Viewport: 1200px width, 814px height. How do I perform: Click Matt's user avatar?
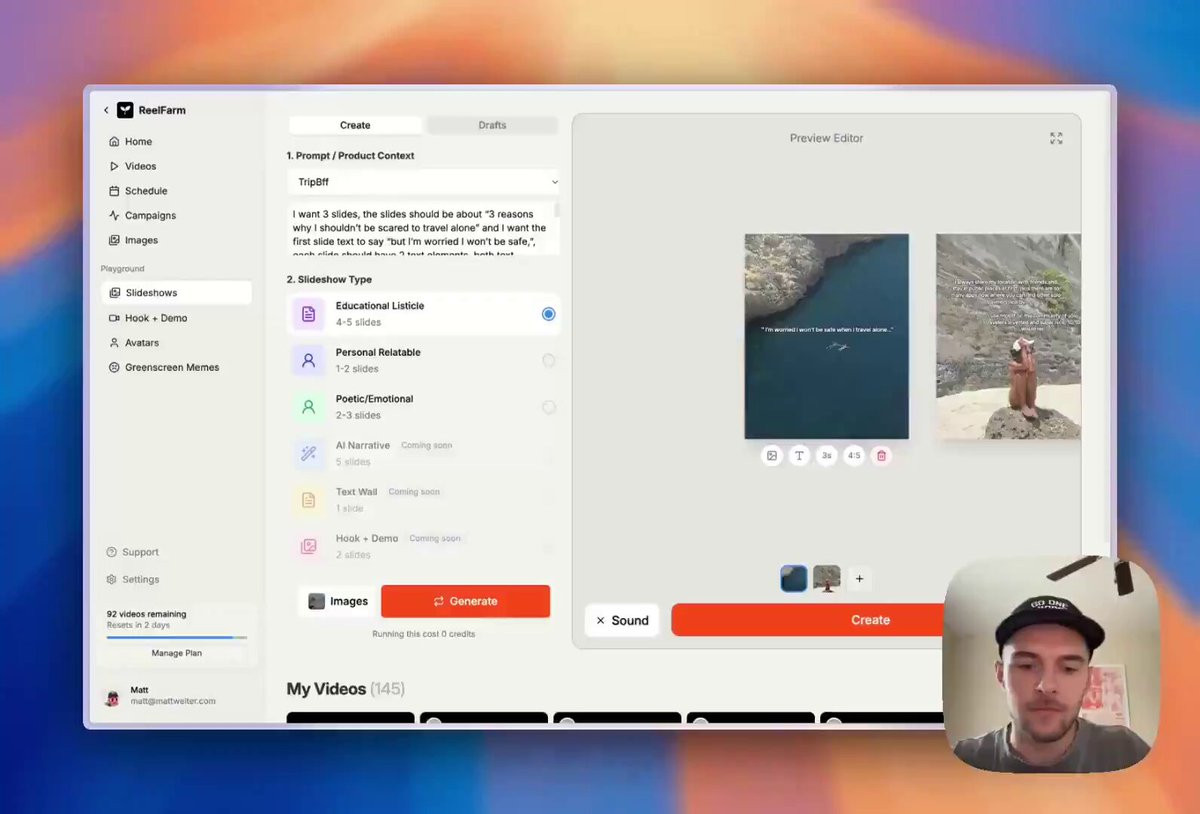113,697
